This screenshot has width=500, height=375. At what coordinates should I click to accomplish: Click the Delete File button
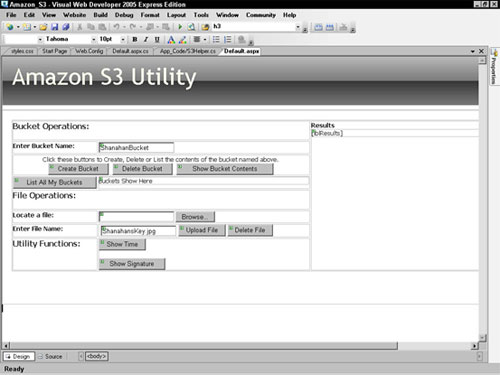point(250,230)
